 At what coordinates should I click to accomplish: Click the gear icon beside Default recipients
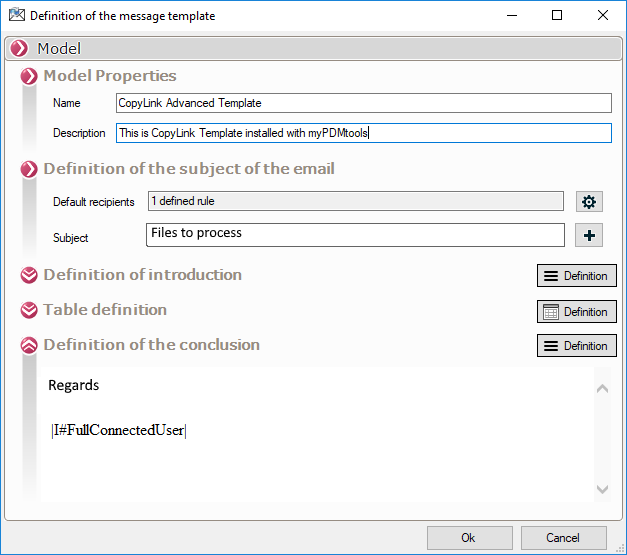(x=589, y=202)
